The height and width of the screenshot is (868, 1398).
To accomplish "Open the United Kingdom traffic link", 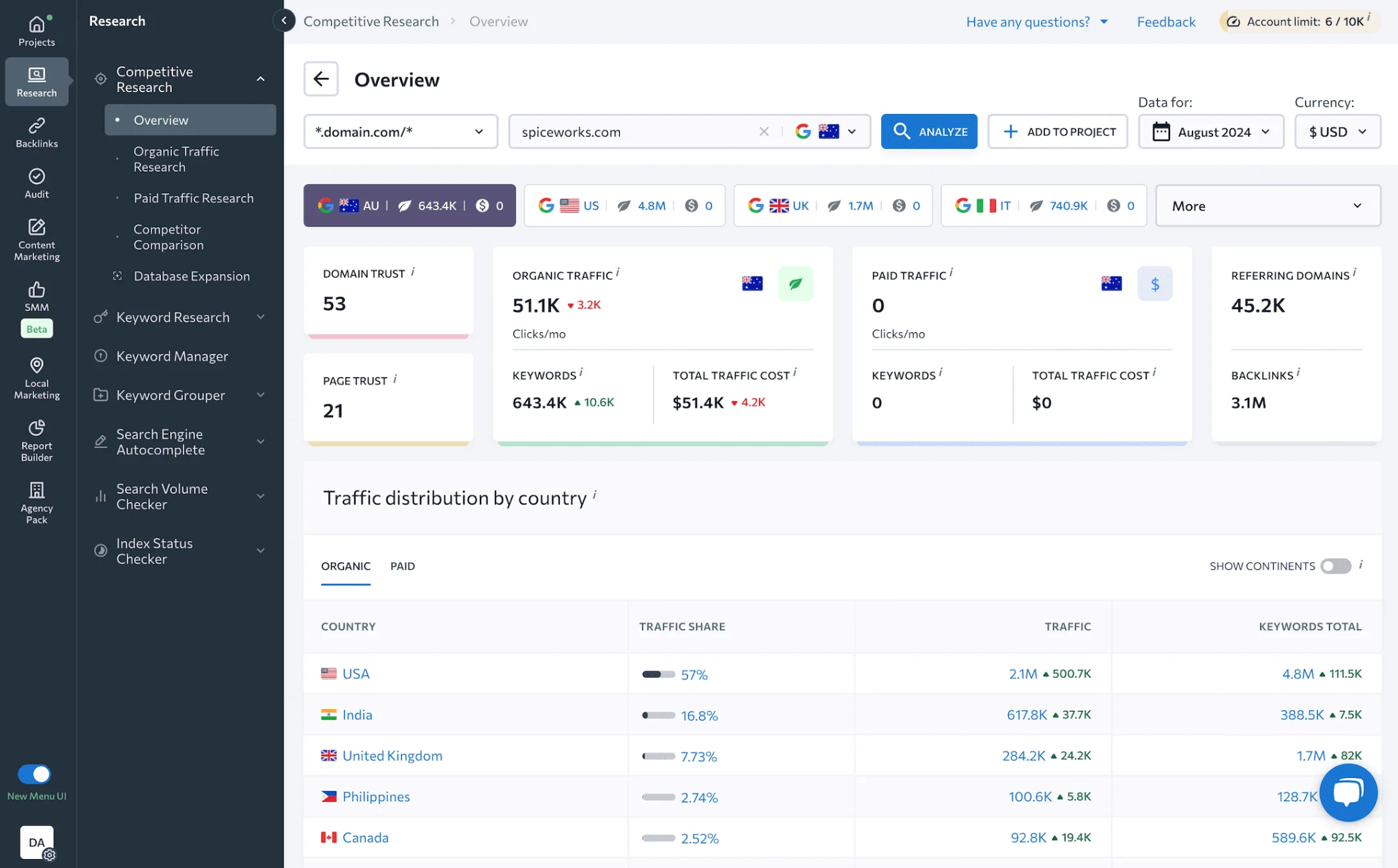I will (x=1024, y=755).
